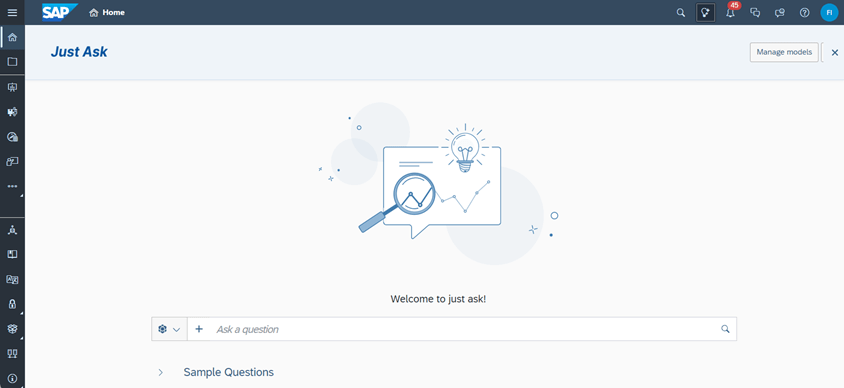Open the overlapping-screens icon in the sidebar
844x388 pixels.
tap(12, 161)
